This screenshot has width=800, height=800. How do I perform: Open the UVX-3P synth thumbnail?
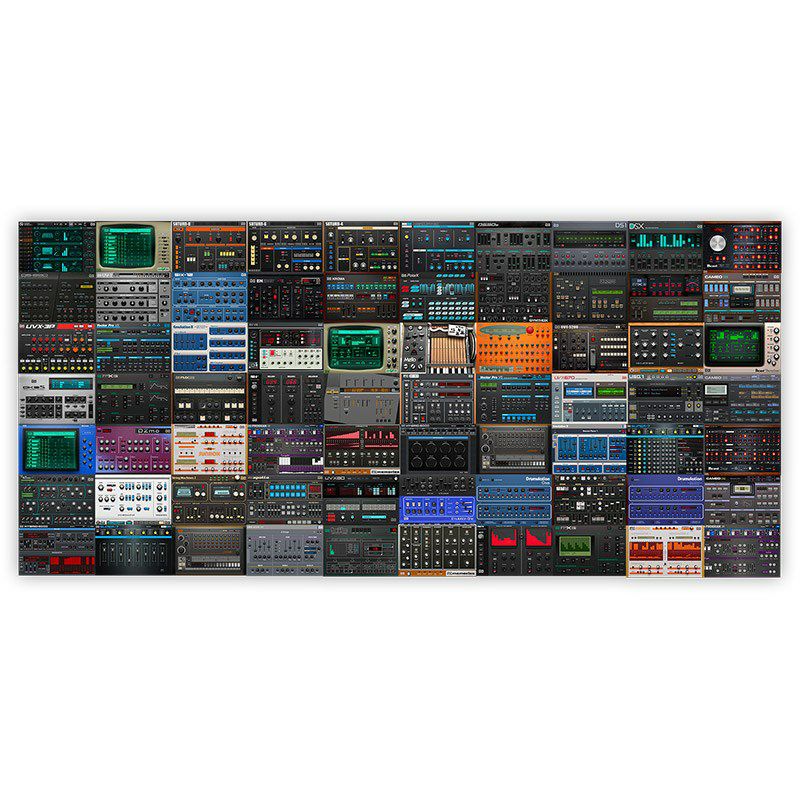tap(57, 347)
